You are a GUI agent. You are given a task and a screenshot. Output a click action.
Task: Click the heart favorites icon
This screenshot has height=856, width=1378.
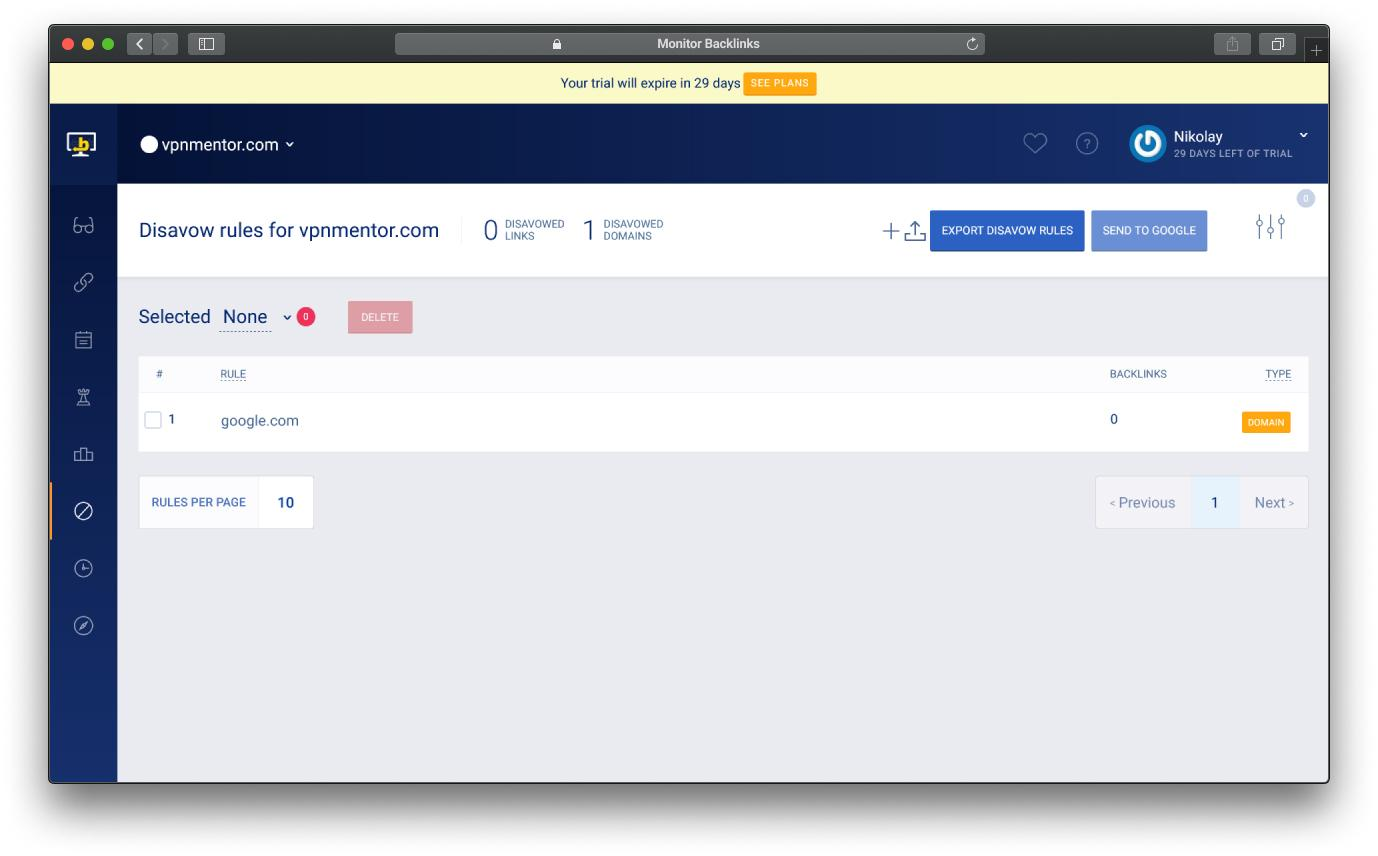click(1035, 144)
